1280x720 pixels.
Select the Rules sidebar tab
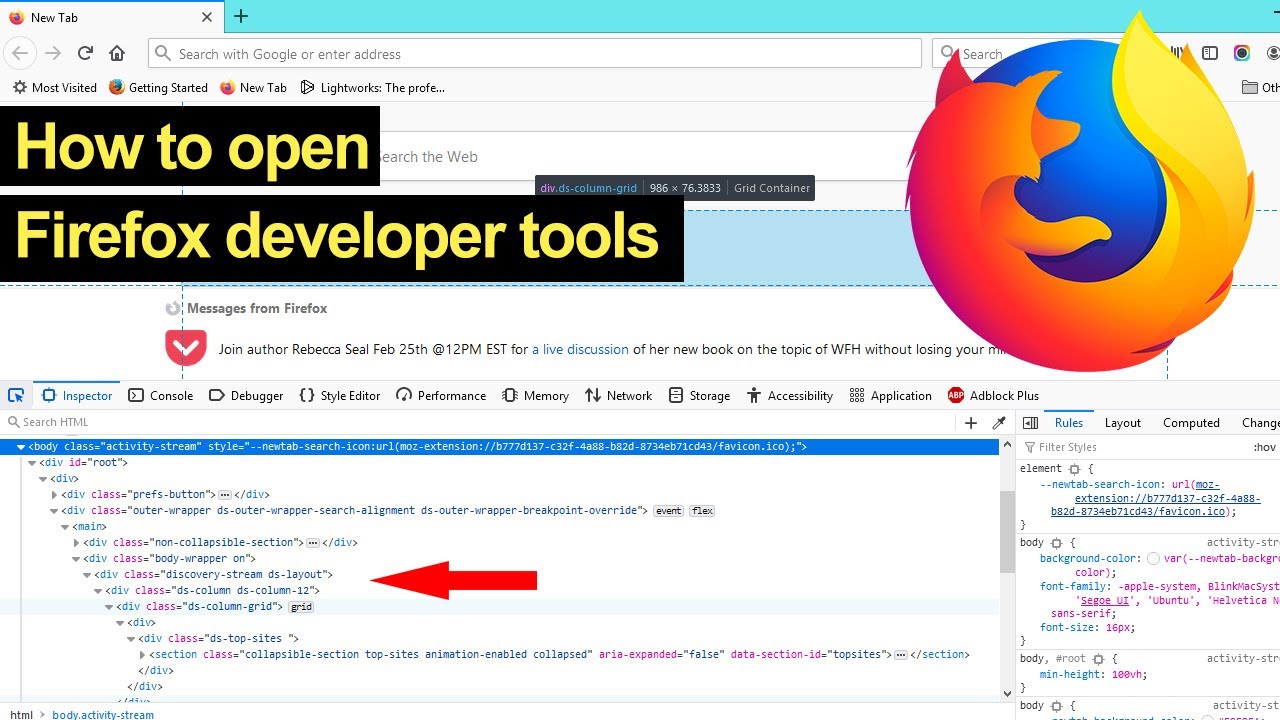pos(1069,422)
